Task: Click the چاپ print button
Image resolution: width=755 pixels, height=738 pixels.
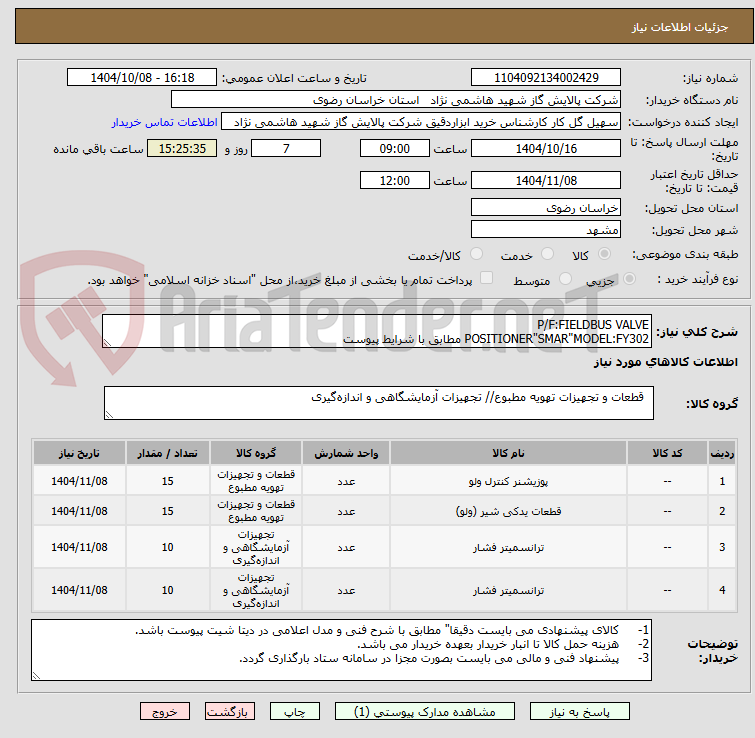Action: click(295, 712)
